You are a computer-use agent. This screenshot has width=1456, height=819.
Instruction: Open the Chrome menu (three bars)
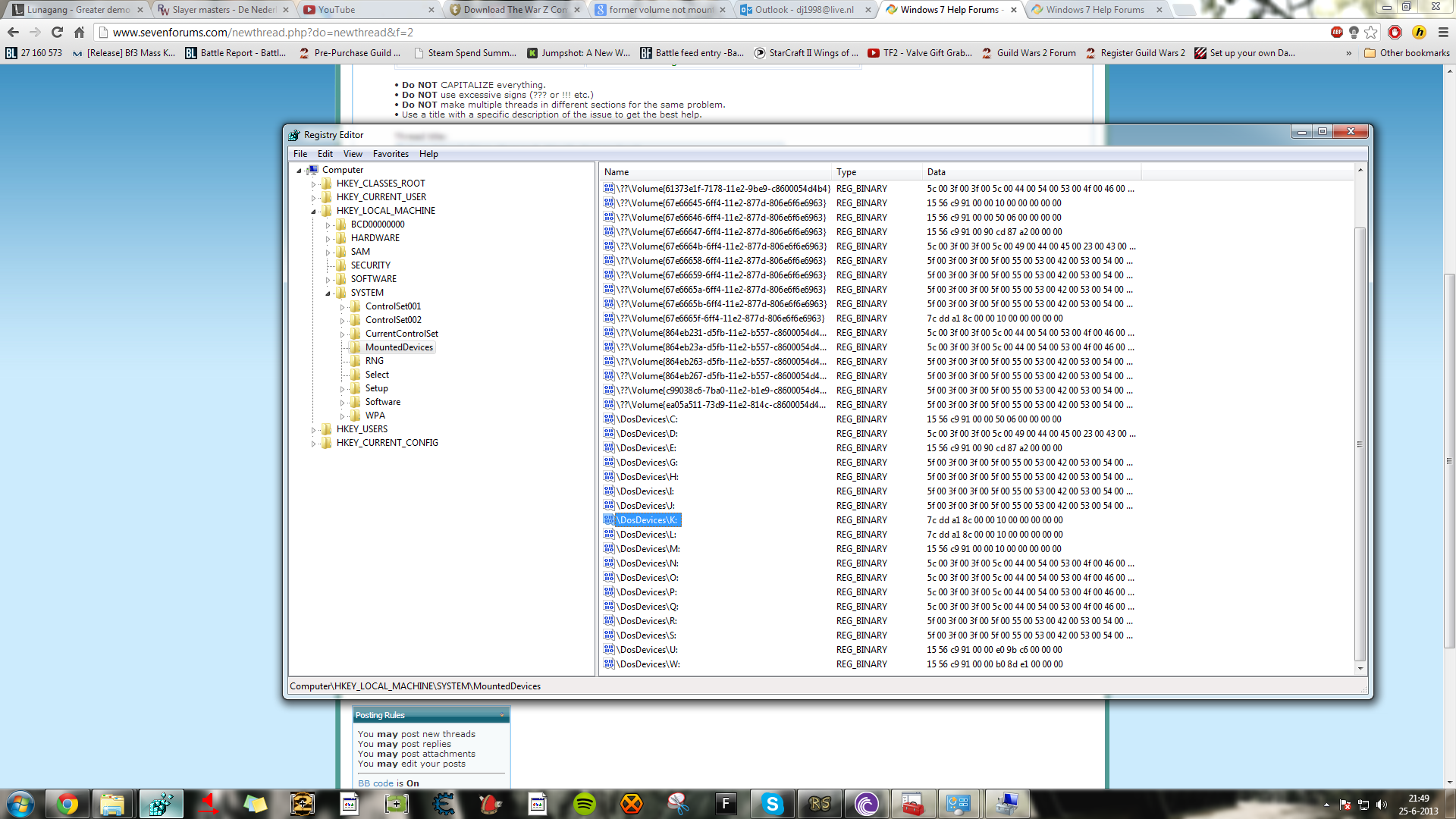1443,32
